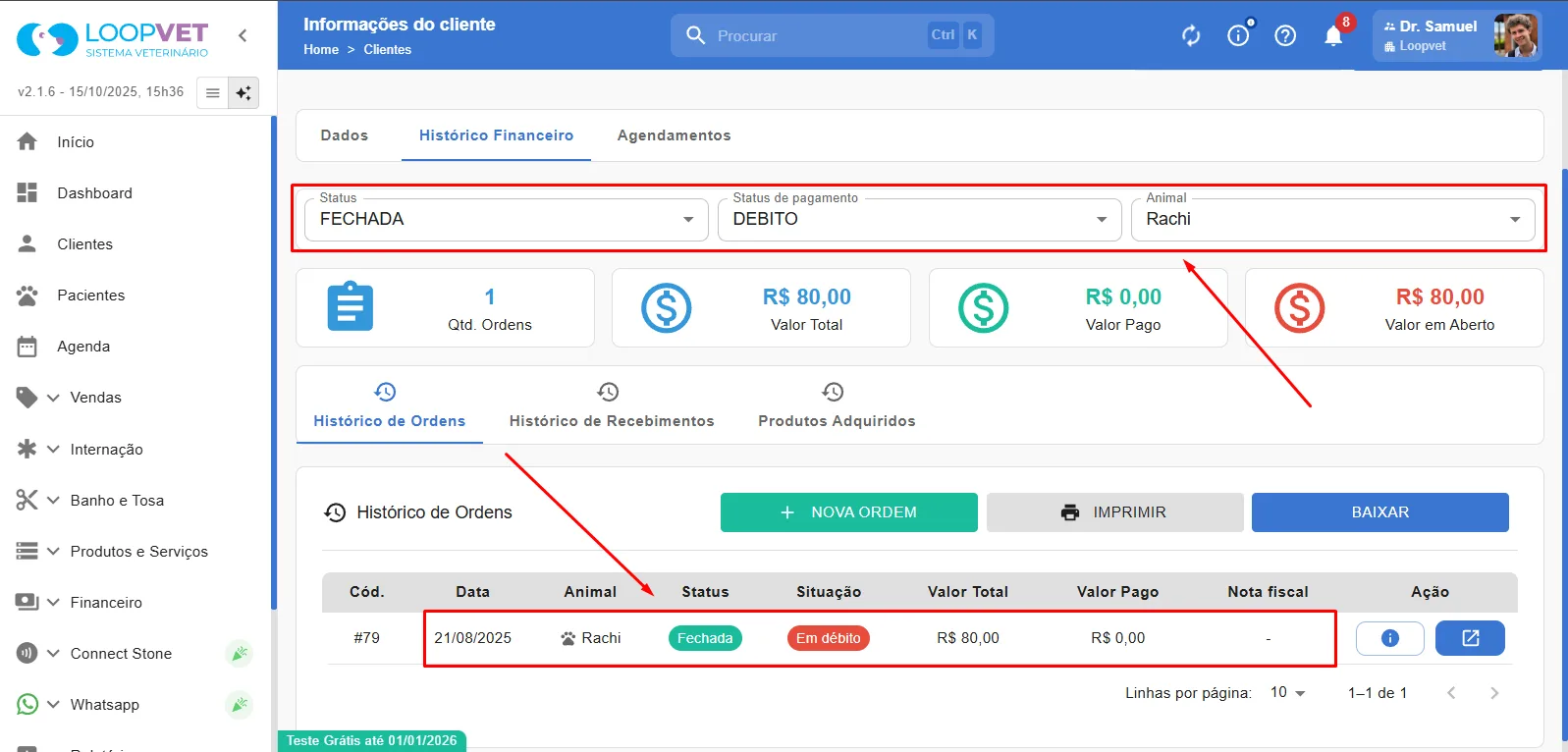Open the Status de pagamento dropdown
1568x752 pixels.
pyautogui.click(x=920, y=219)
